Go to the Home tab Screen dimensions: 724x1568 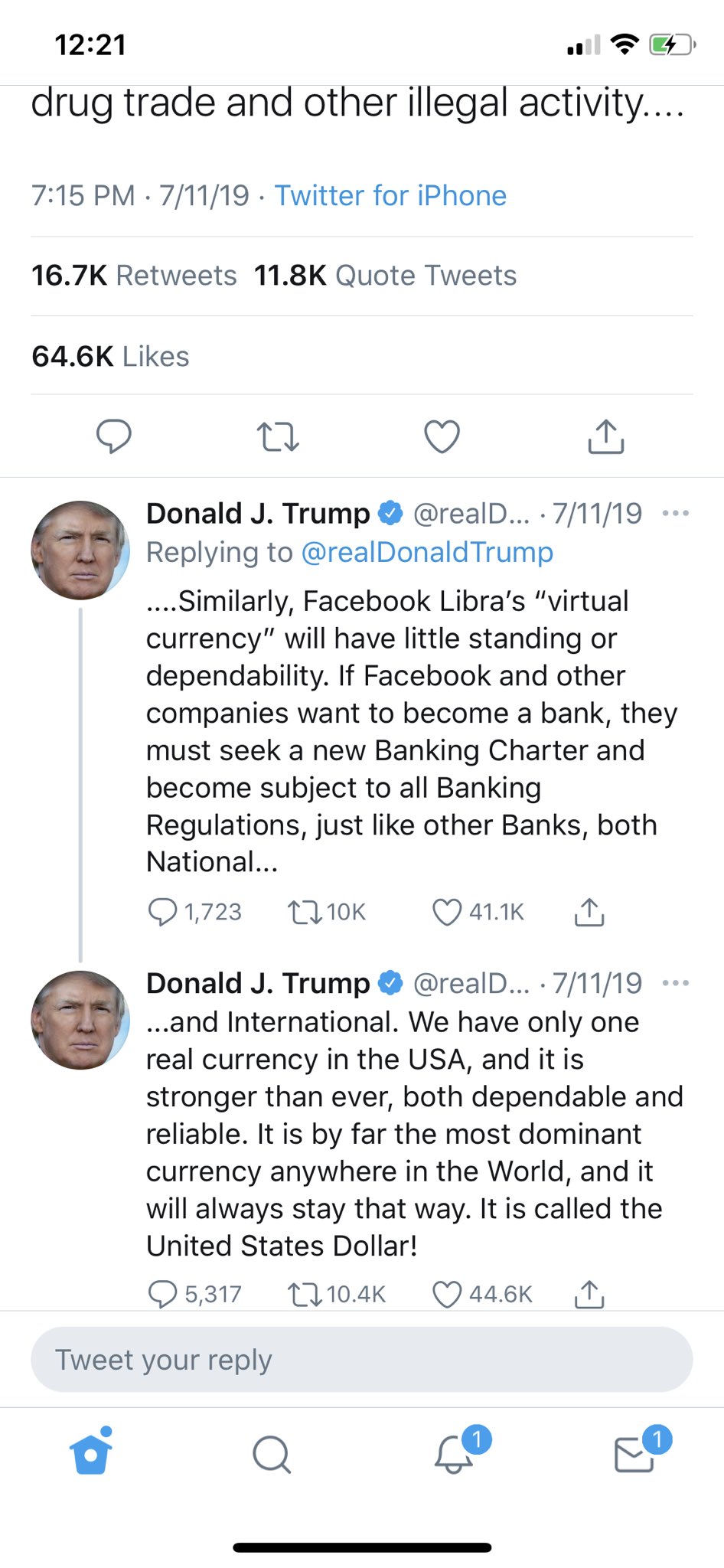click(91, 1453)
